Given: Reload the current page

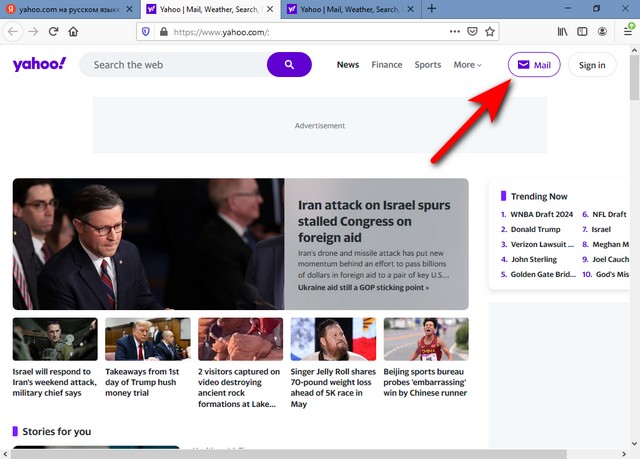Looking at the screenshot, I should coord(53,31).
